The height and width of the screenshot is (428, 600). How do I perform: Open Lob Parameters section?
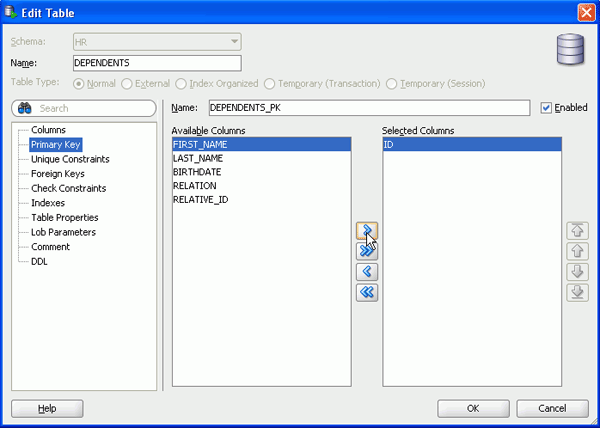tap(63, 232)
